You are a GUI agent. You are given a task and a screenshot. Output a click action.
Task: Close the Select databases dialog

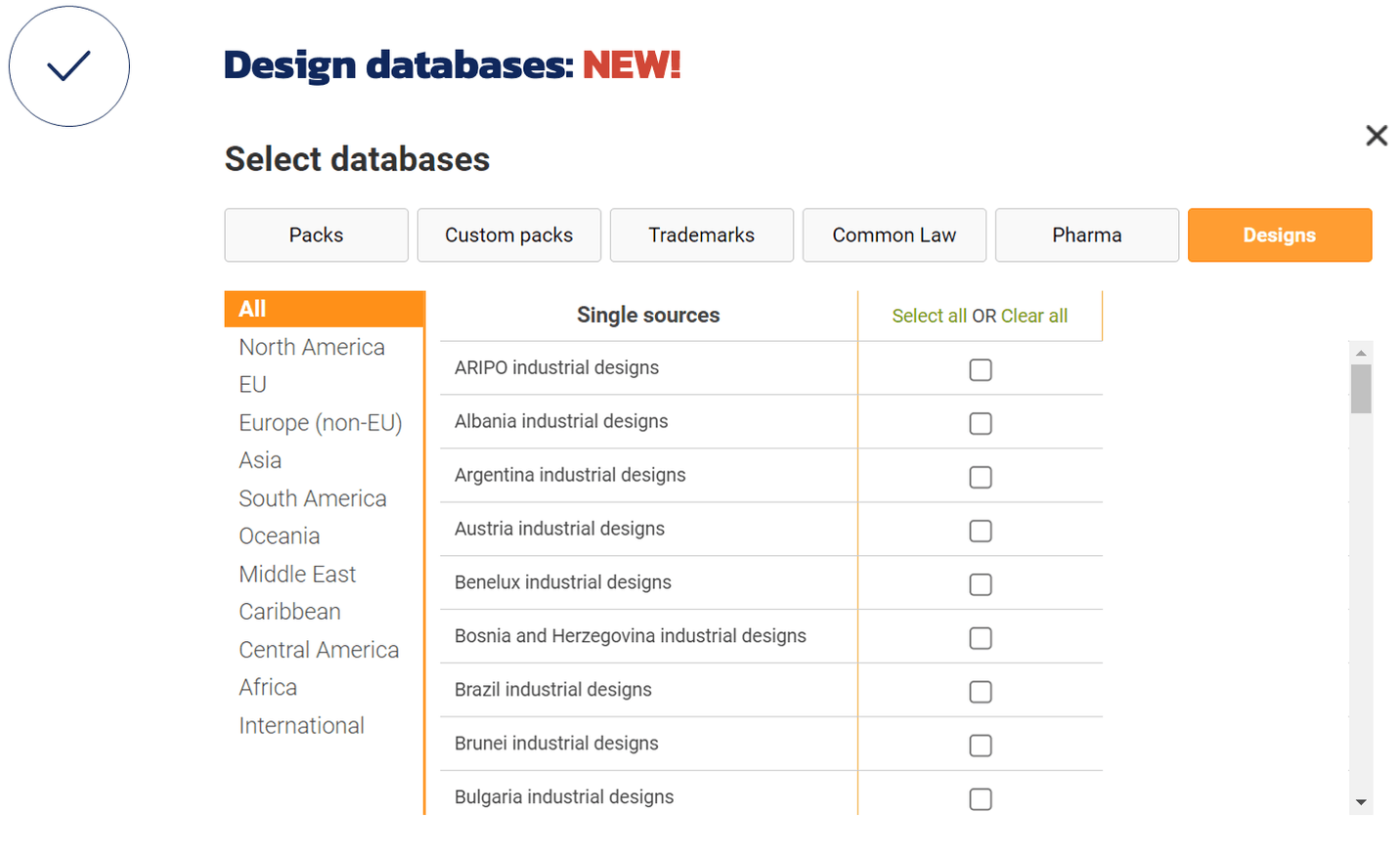click(1377, 136)
